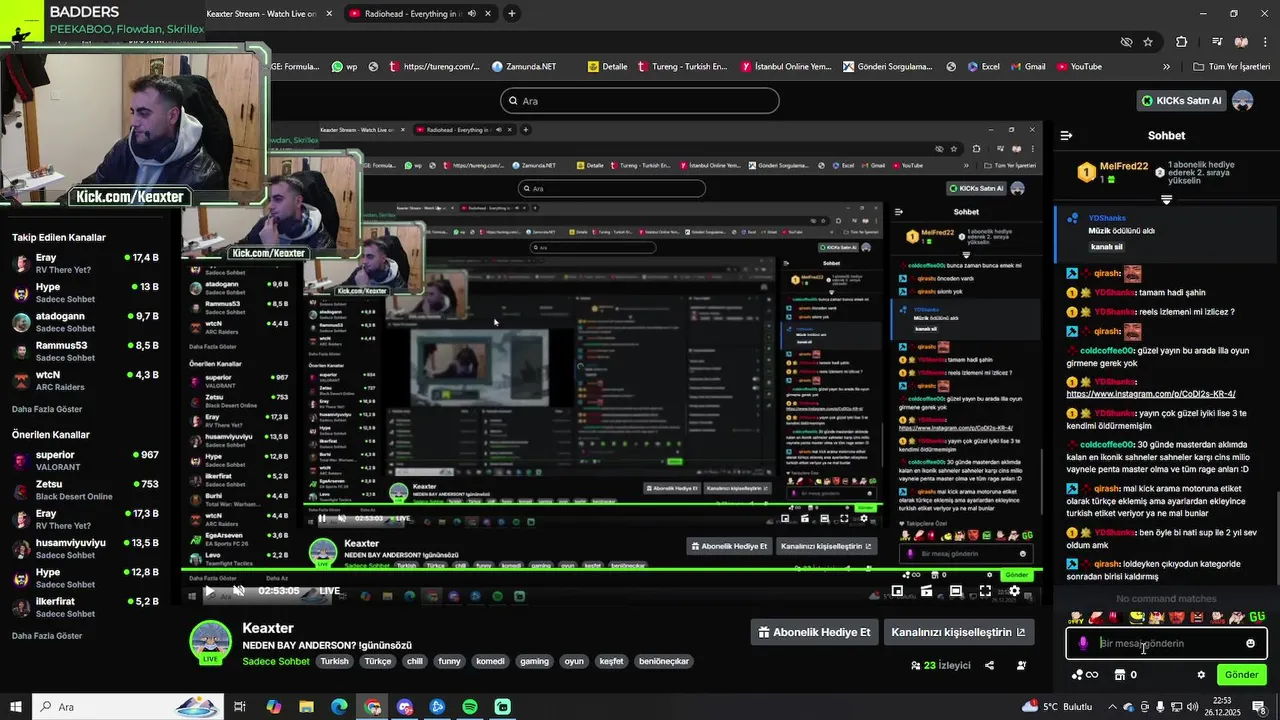Click the user report icon beside share
Image resolution: width=1280 pixels, height=720 pixels.
1021,665
